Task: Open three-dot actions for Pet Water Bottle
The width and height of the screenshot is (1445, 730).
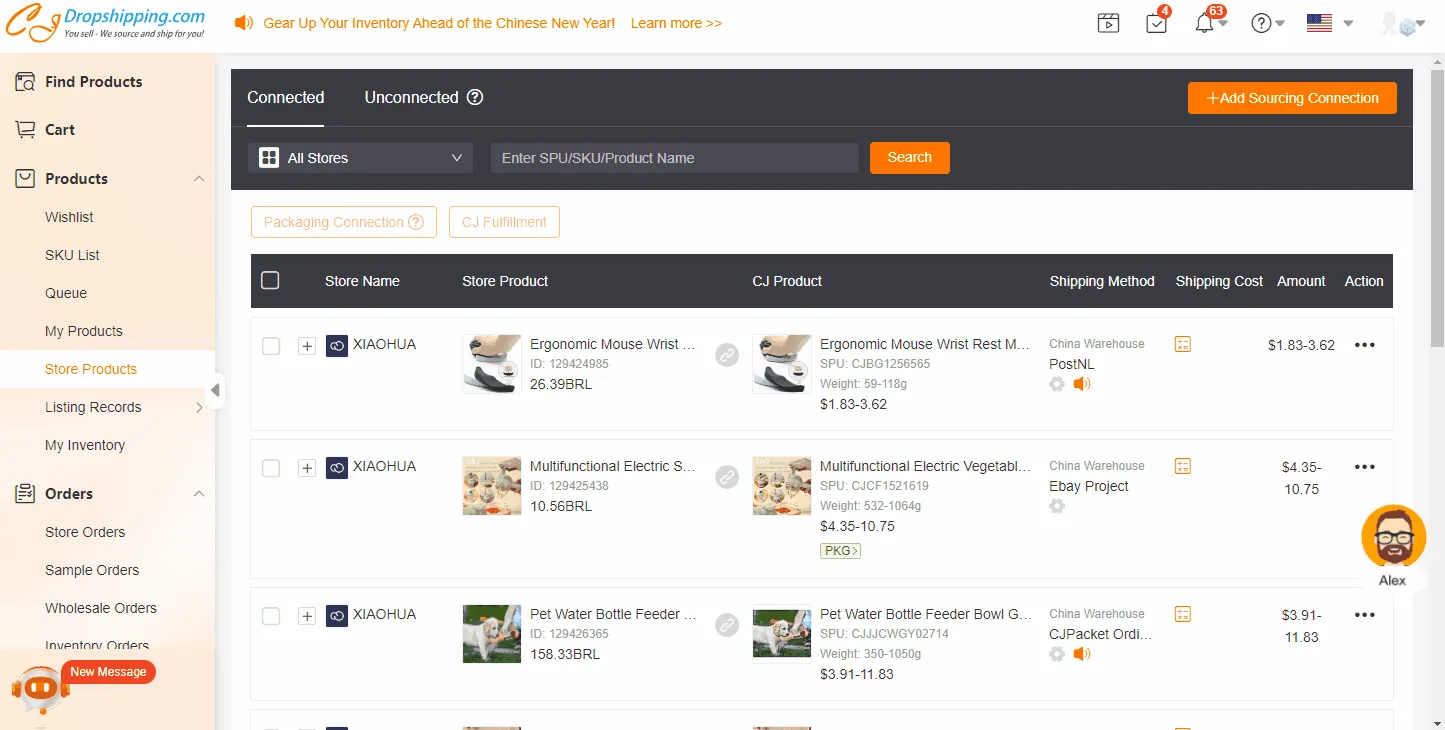Action: pos(1364,615)
